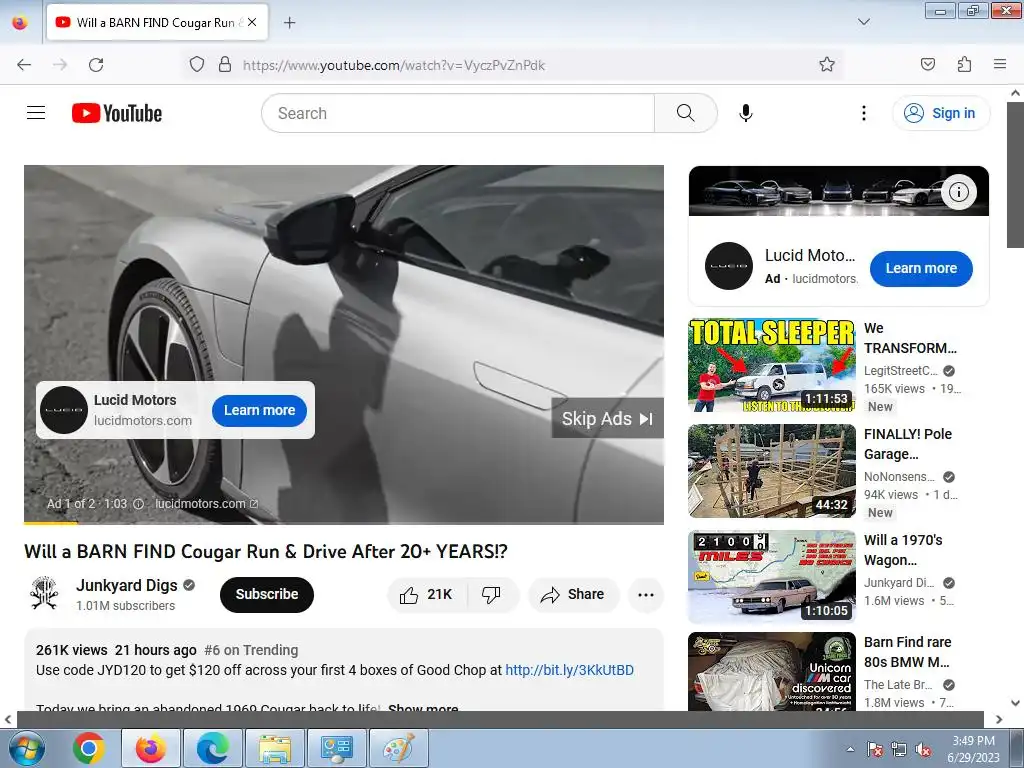Open the #6 on Trending link
Screen dimensions: 1024x768
[251, 650]
